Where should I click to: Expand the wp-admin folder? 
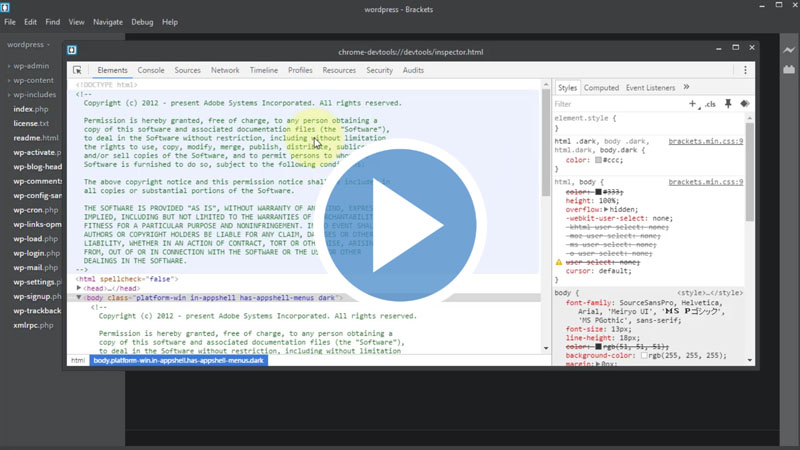[9, 66]
